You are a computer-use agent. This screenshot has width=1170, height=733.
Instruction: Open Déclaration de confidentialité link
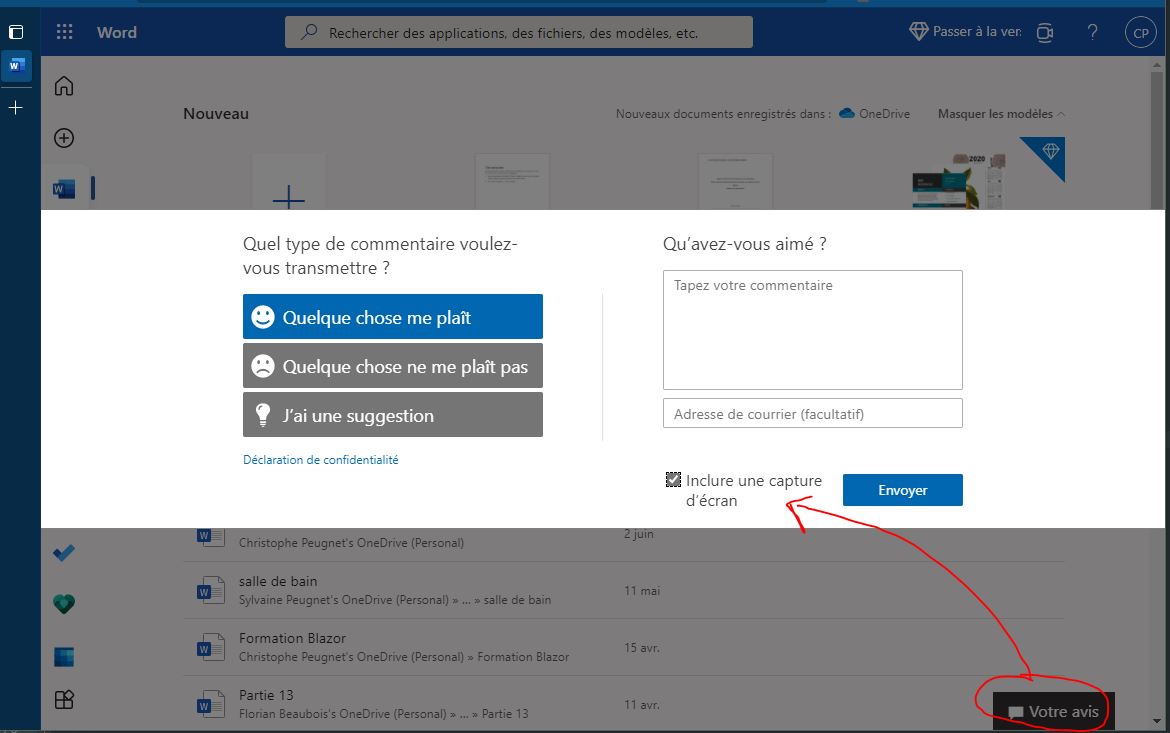[x=321, y=460]
